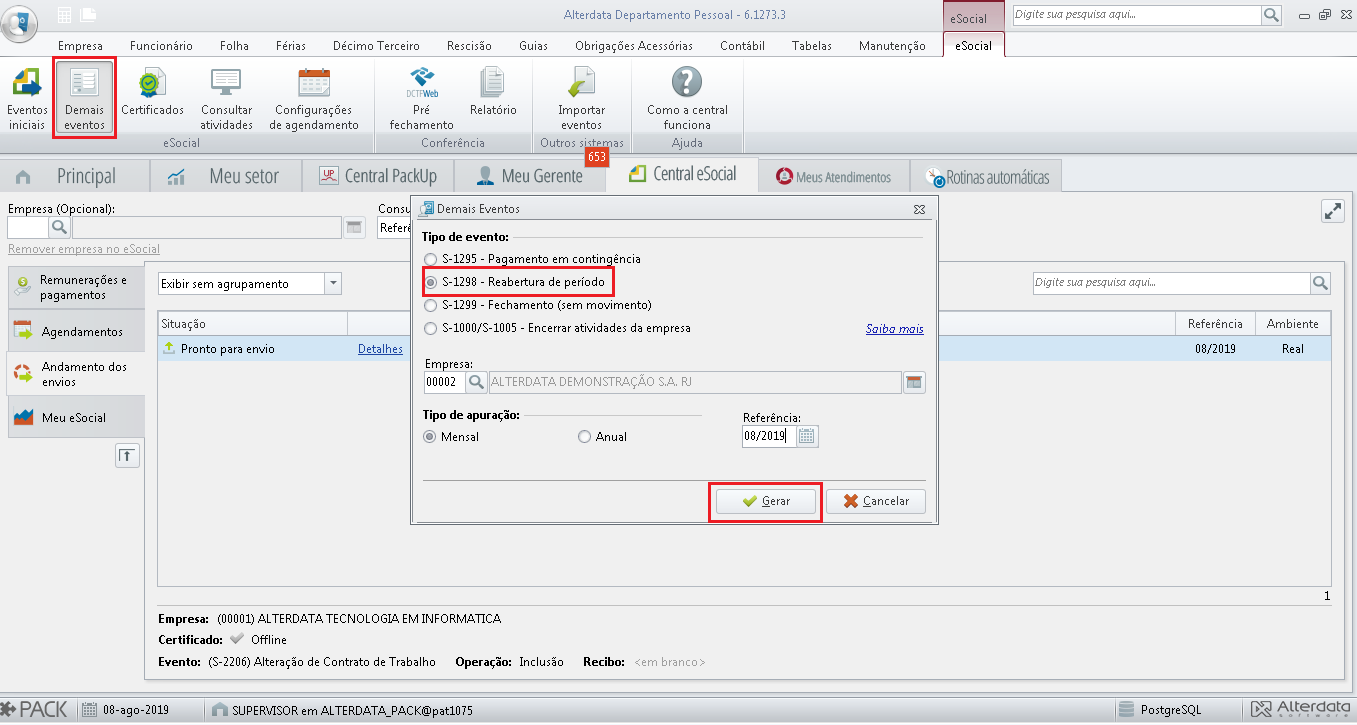Click the Alterdata application menu orb
This screenshot has width=1357, height=725.
click(x=20, y=23)
